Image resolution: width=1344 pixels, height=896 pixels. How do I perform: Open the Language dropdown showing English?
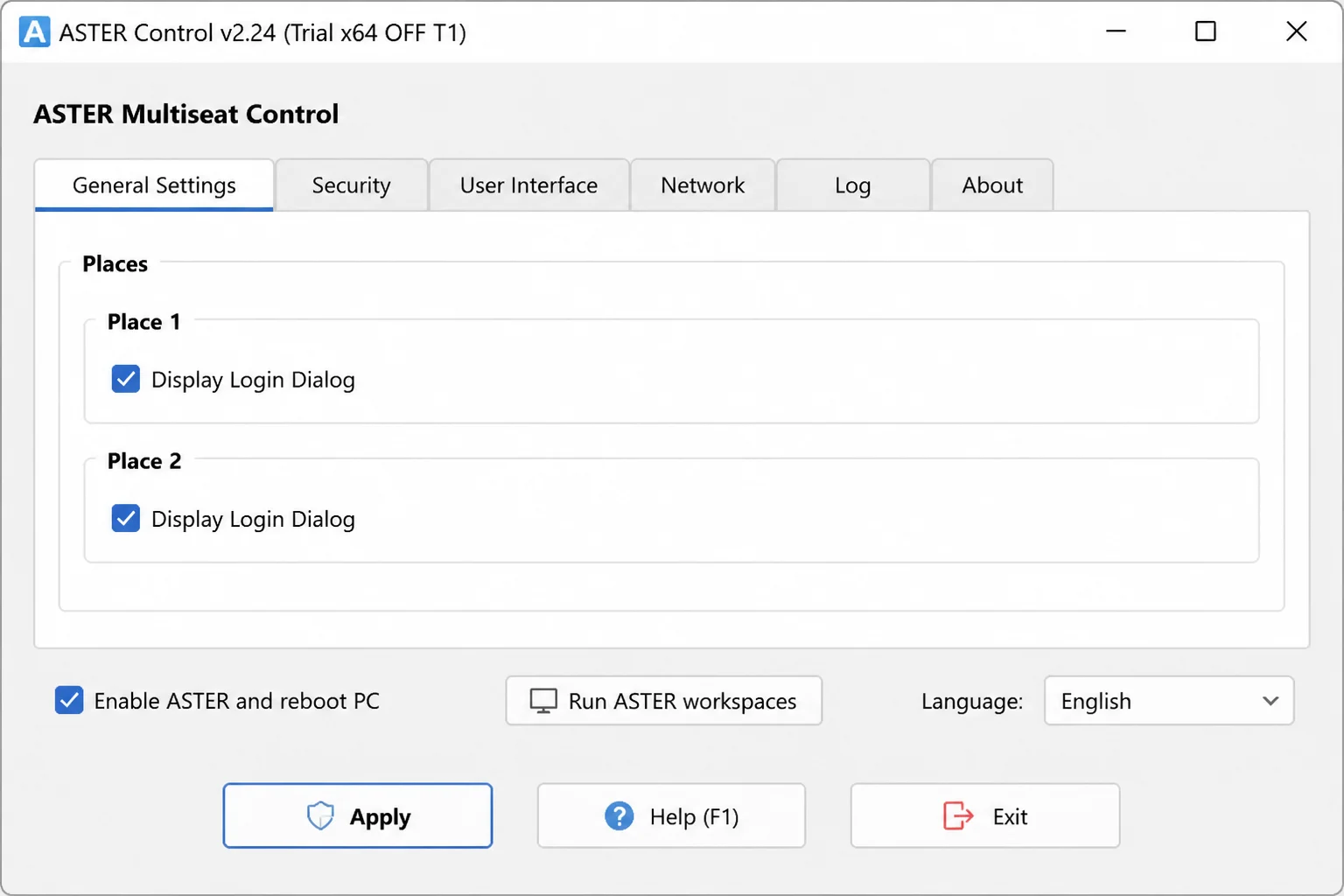(1169, 701)
